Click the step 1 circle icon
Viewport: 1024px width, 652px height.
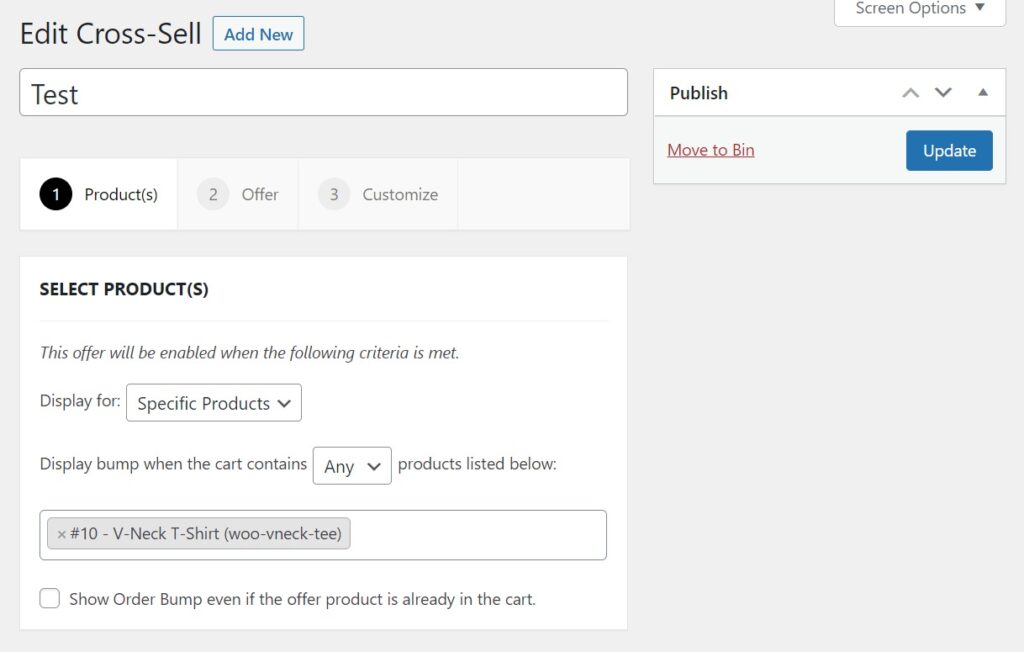point(56,194)
